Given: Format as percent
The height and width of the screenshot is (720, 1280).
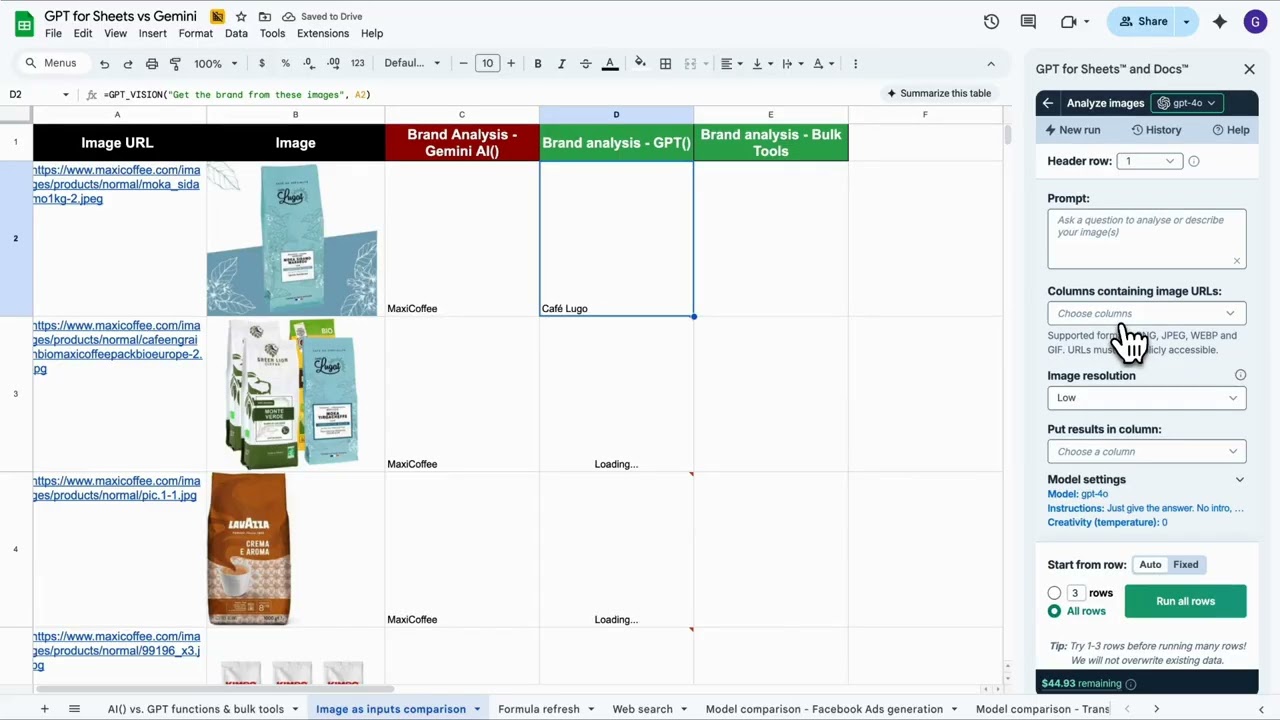Looking at the screenshot, I should [x=285, y=63].
